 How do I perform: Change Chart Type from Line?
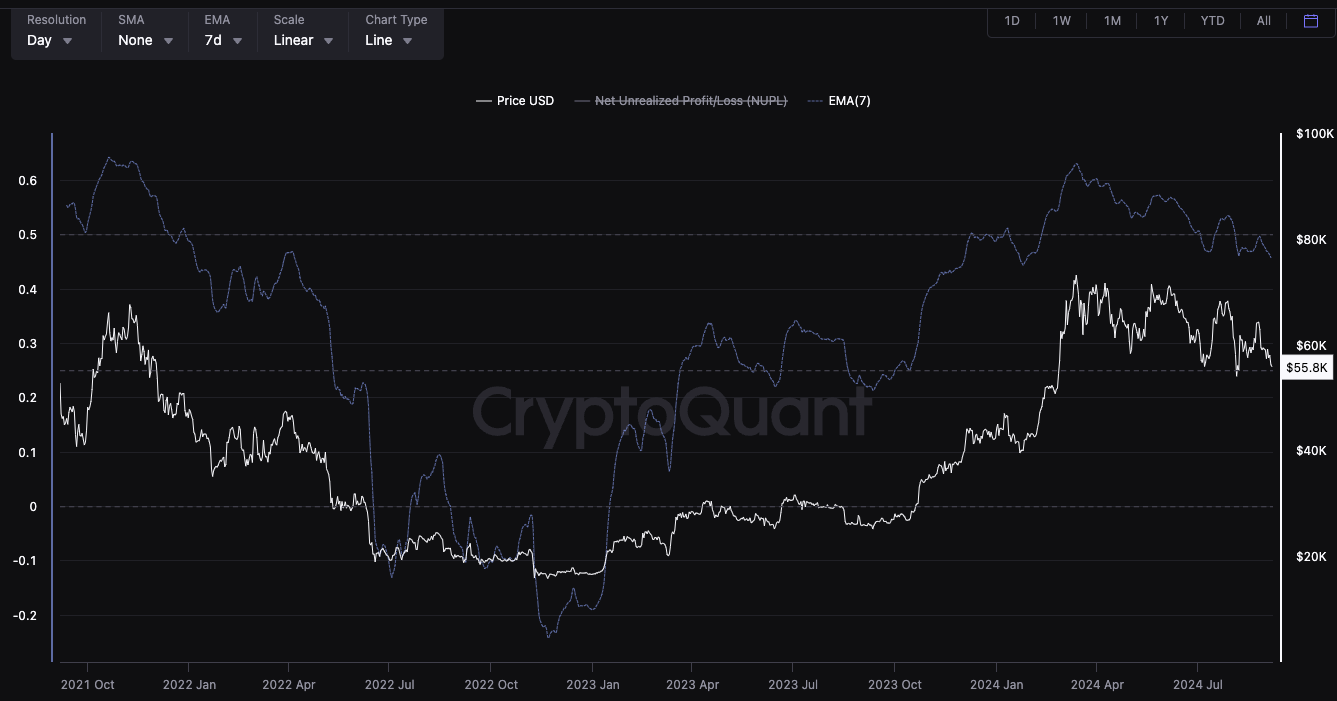(x=389, y=40)
